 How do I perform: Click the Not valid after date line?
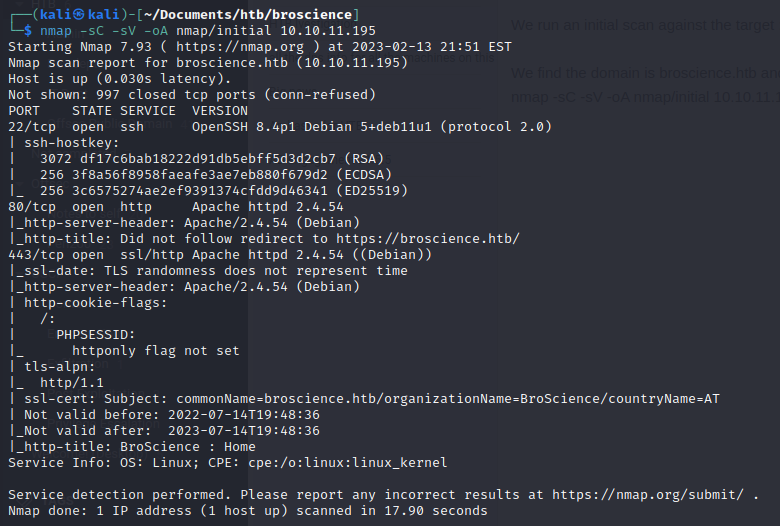pyautogui.click(x=164, y=431)
